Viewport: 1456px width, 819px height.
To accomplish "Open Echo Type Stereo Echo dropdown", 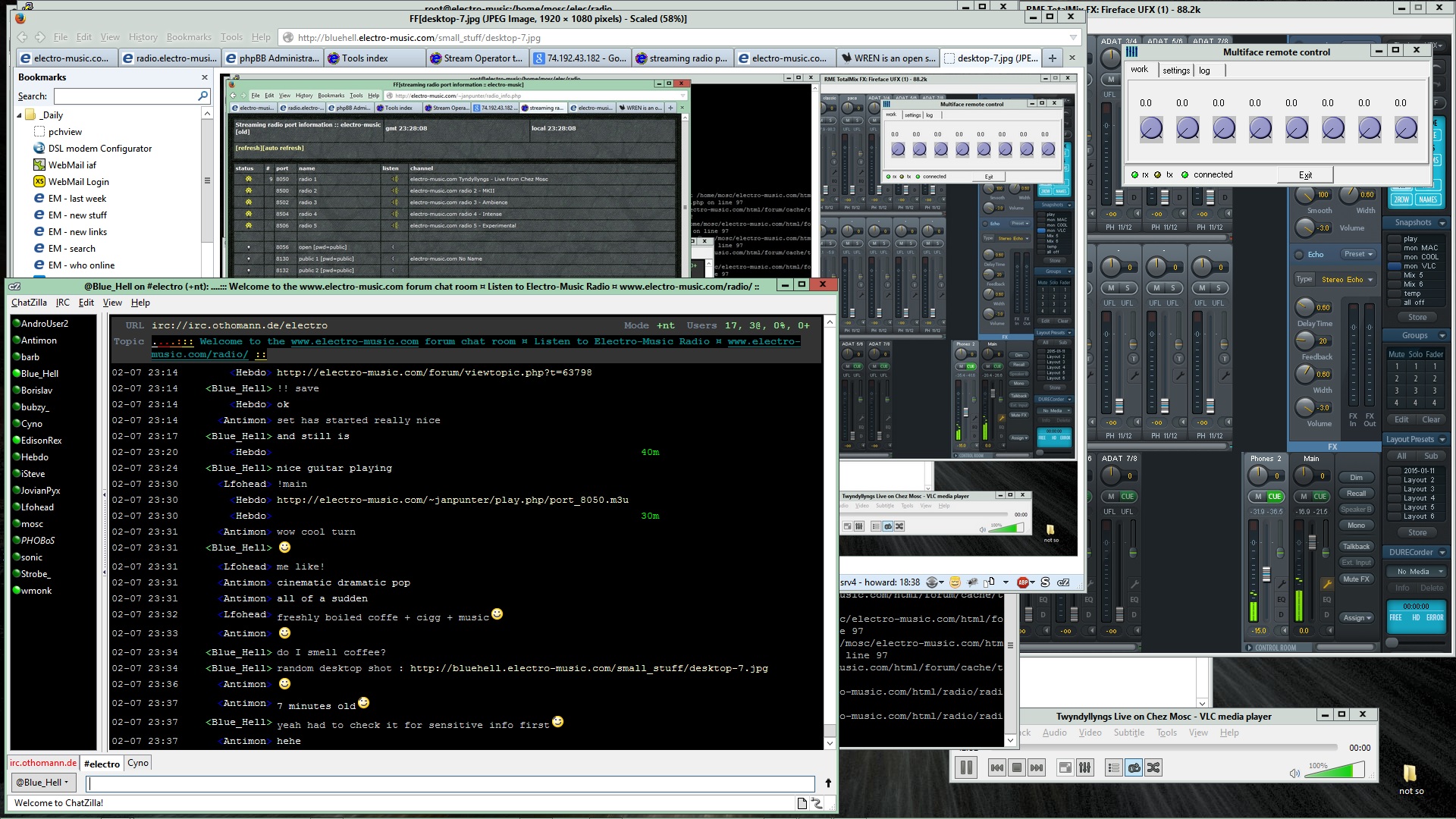I will coord(1347,280).
